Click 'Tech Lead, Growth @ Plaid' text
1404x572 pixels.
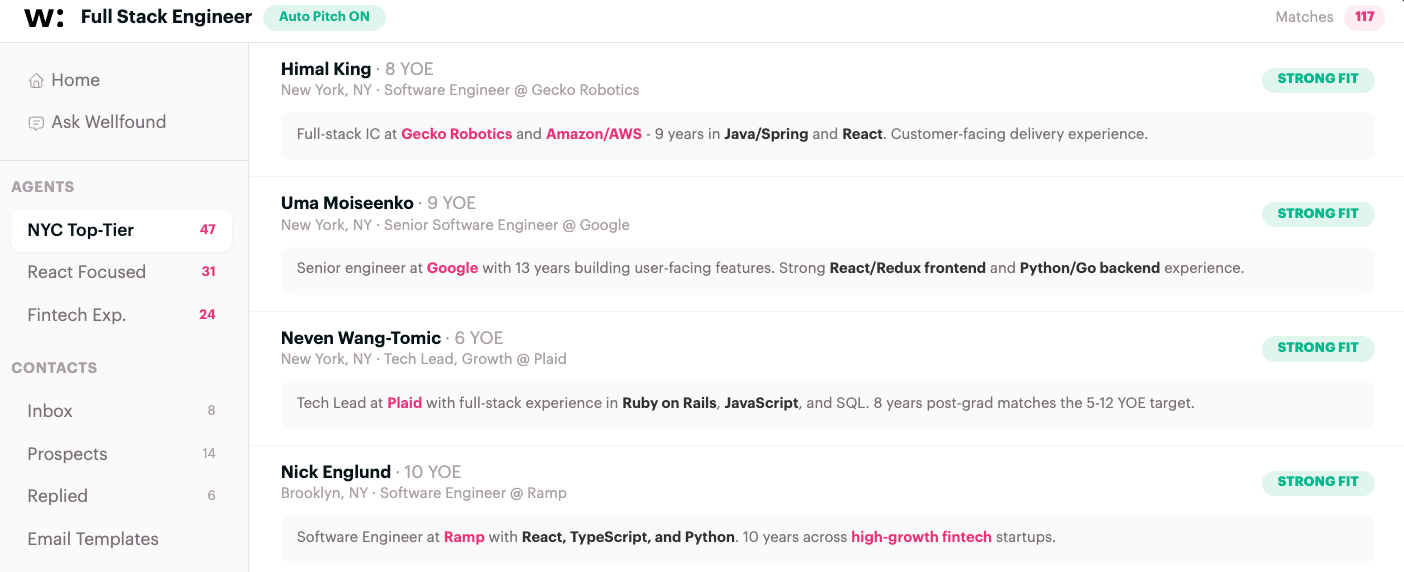[475, 359]
